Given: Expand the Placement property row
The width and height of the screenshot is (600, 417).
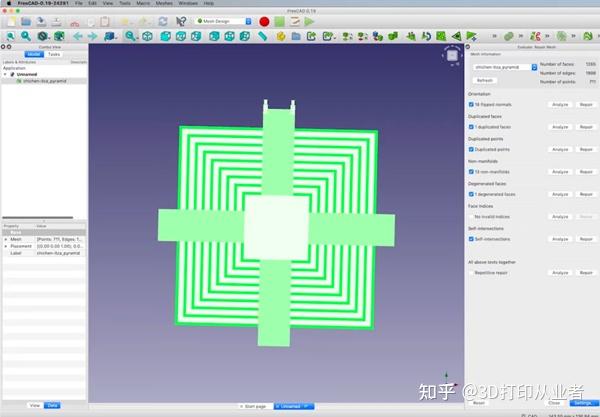Looking at the screenshot, I should [5, 246].
